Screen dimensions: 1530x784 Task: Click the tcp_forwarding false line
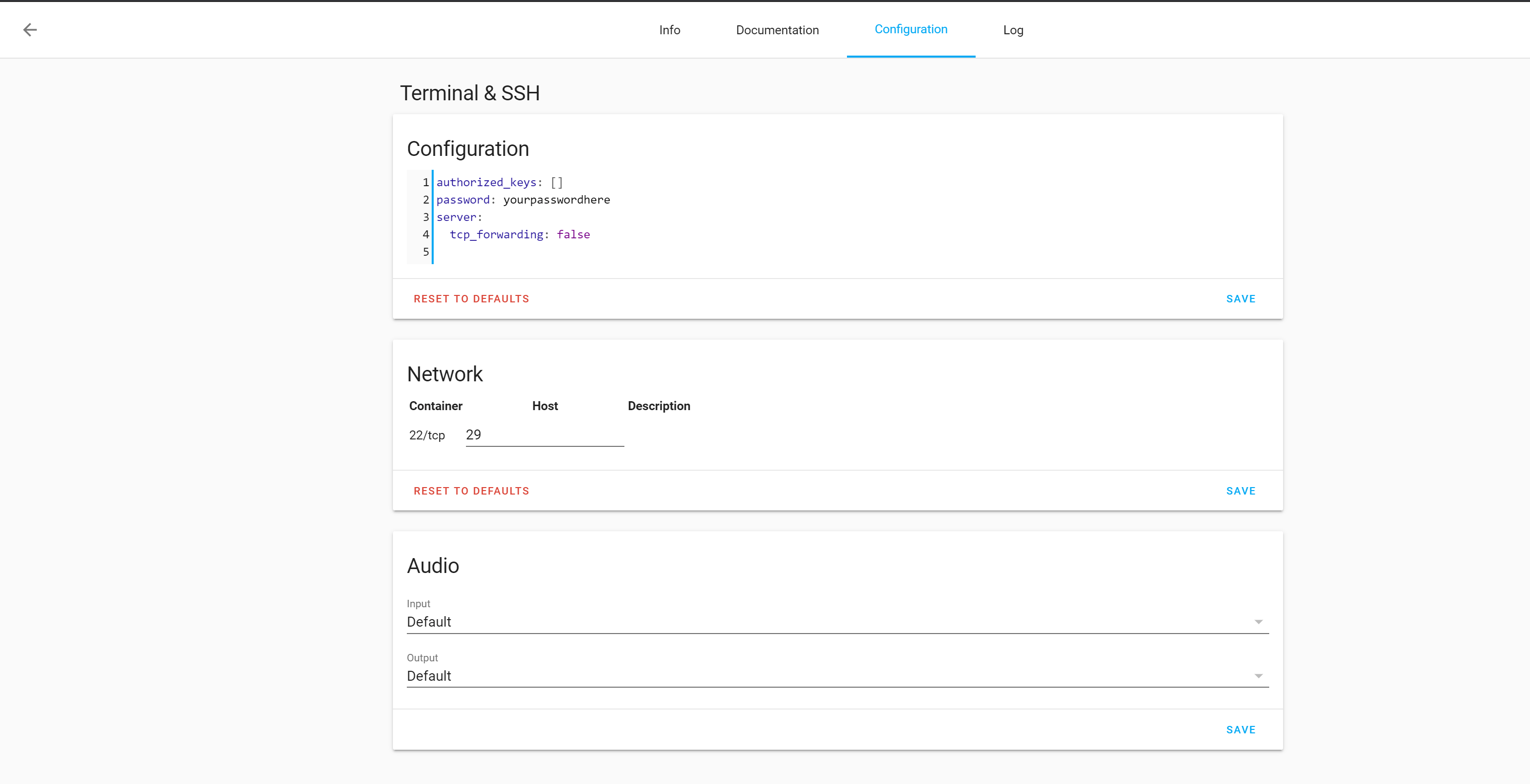(520, 234)
